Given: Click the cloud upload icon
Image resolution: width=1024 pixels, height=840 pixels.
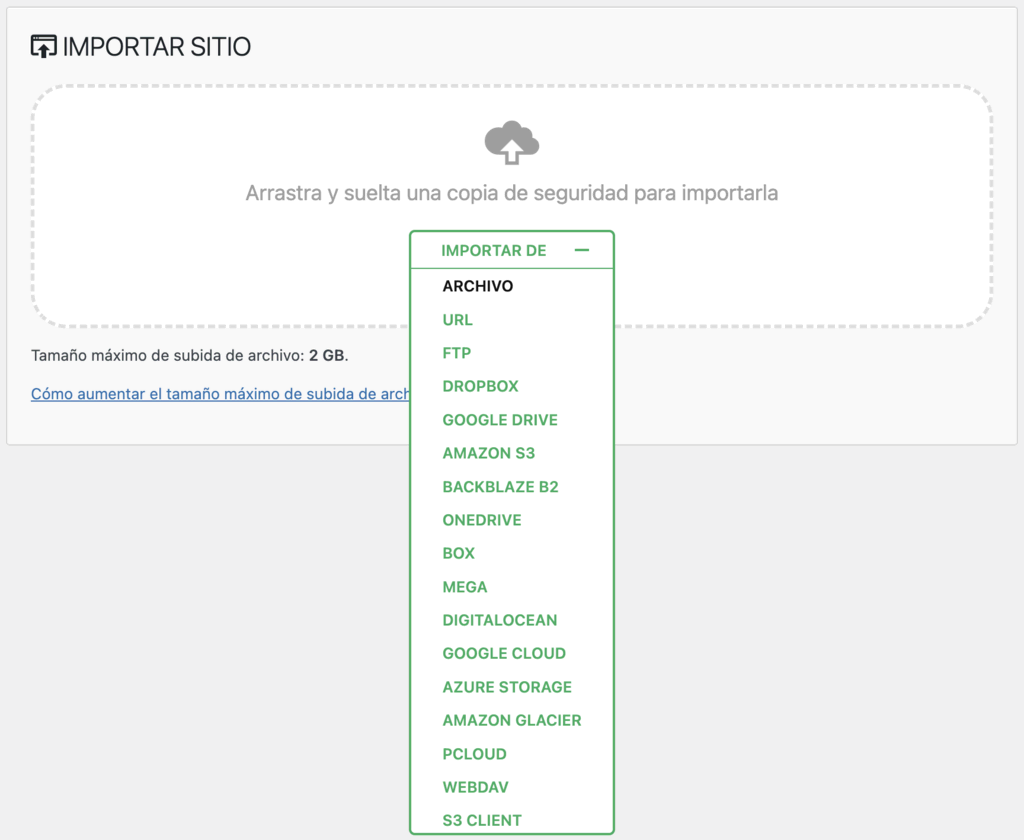Looking at the screenshot, I should click(511, 142).
